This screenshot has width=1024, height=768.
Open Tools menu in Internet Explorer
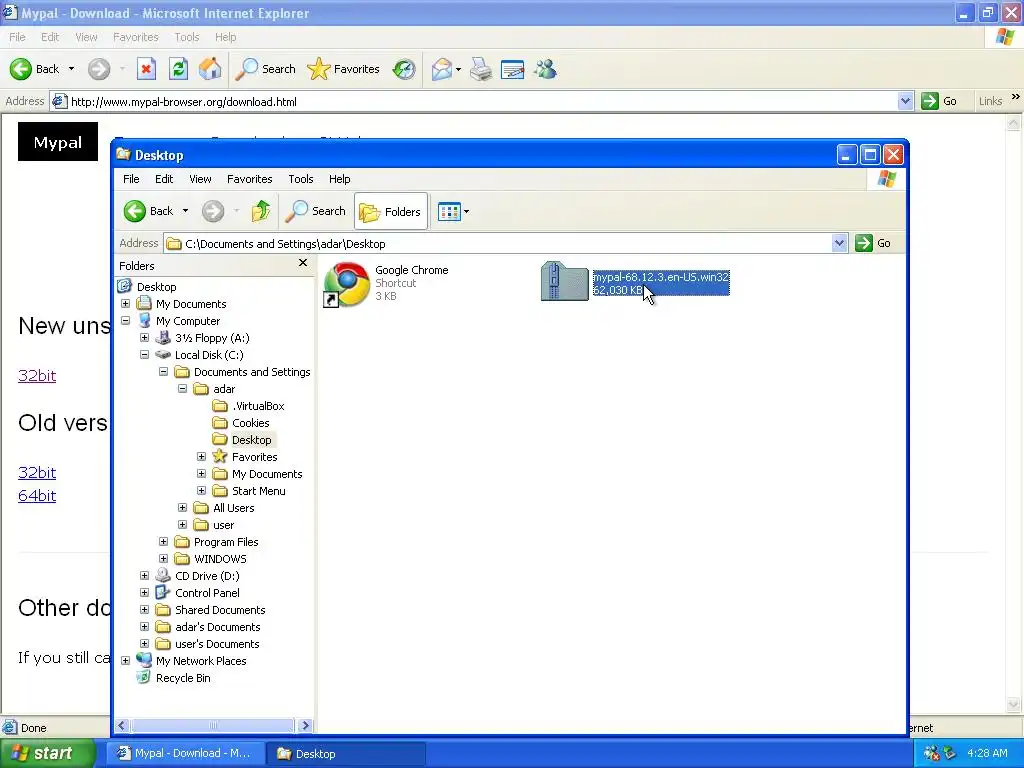pyautogui.click(x=187, y=37)
